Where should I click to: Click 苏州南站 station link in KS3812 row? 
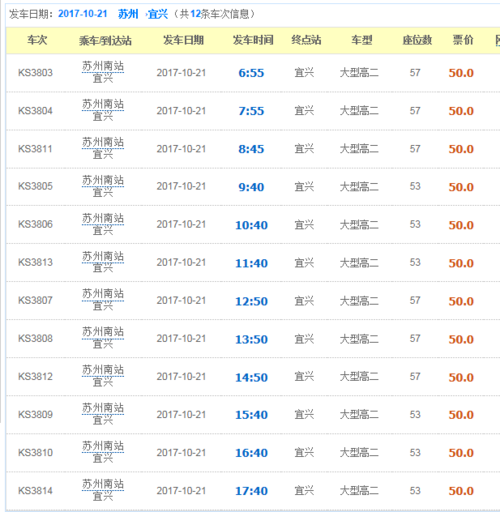pos(103,370)
